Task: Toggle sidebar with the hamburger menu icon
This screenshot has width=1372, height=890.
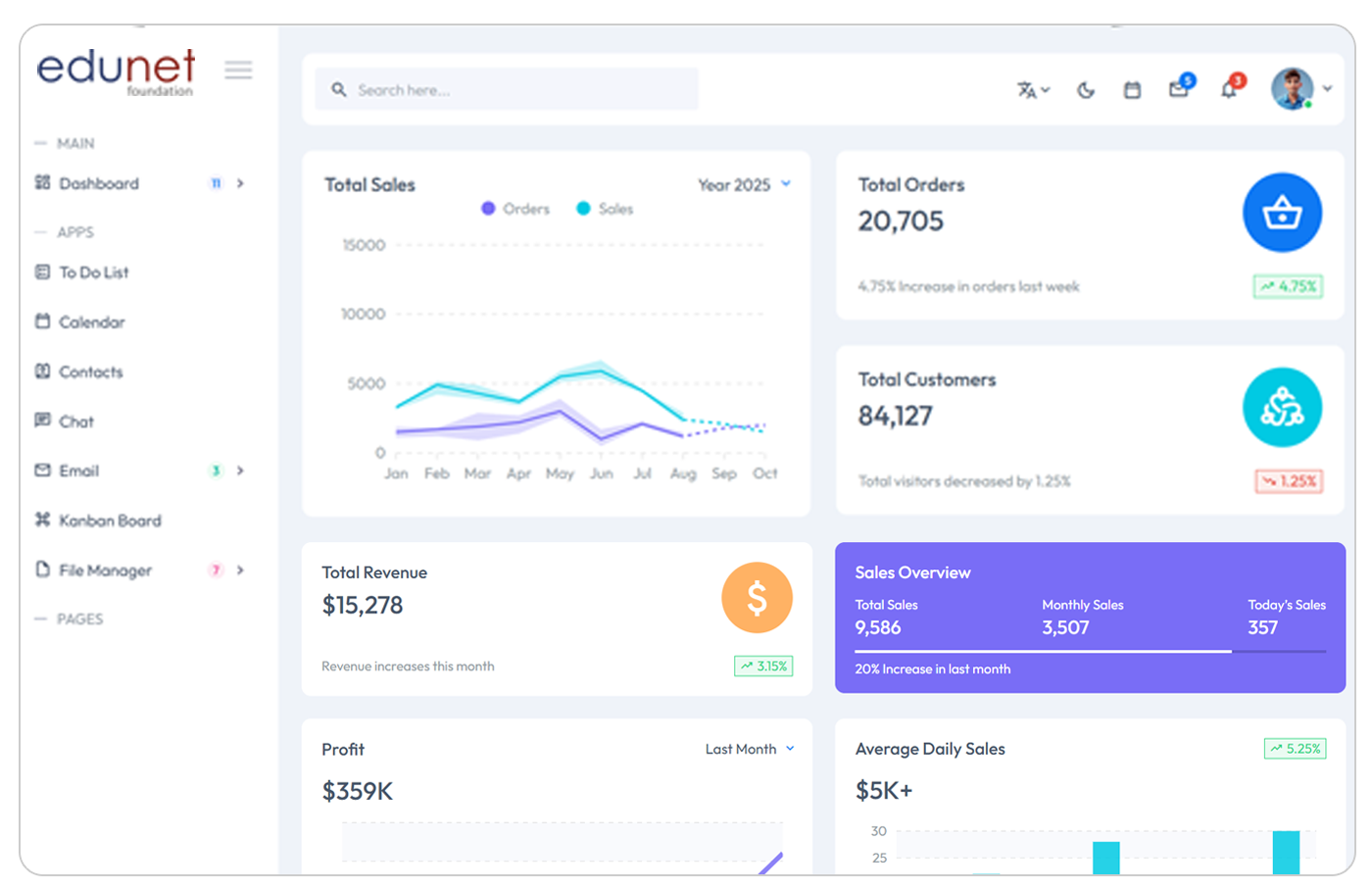Action: pyautogui.click(x=238, y=71)
